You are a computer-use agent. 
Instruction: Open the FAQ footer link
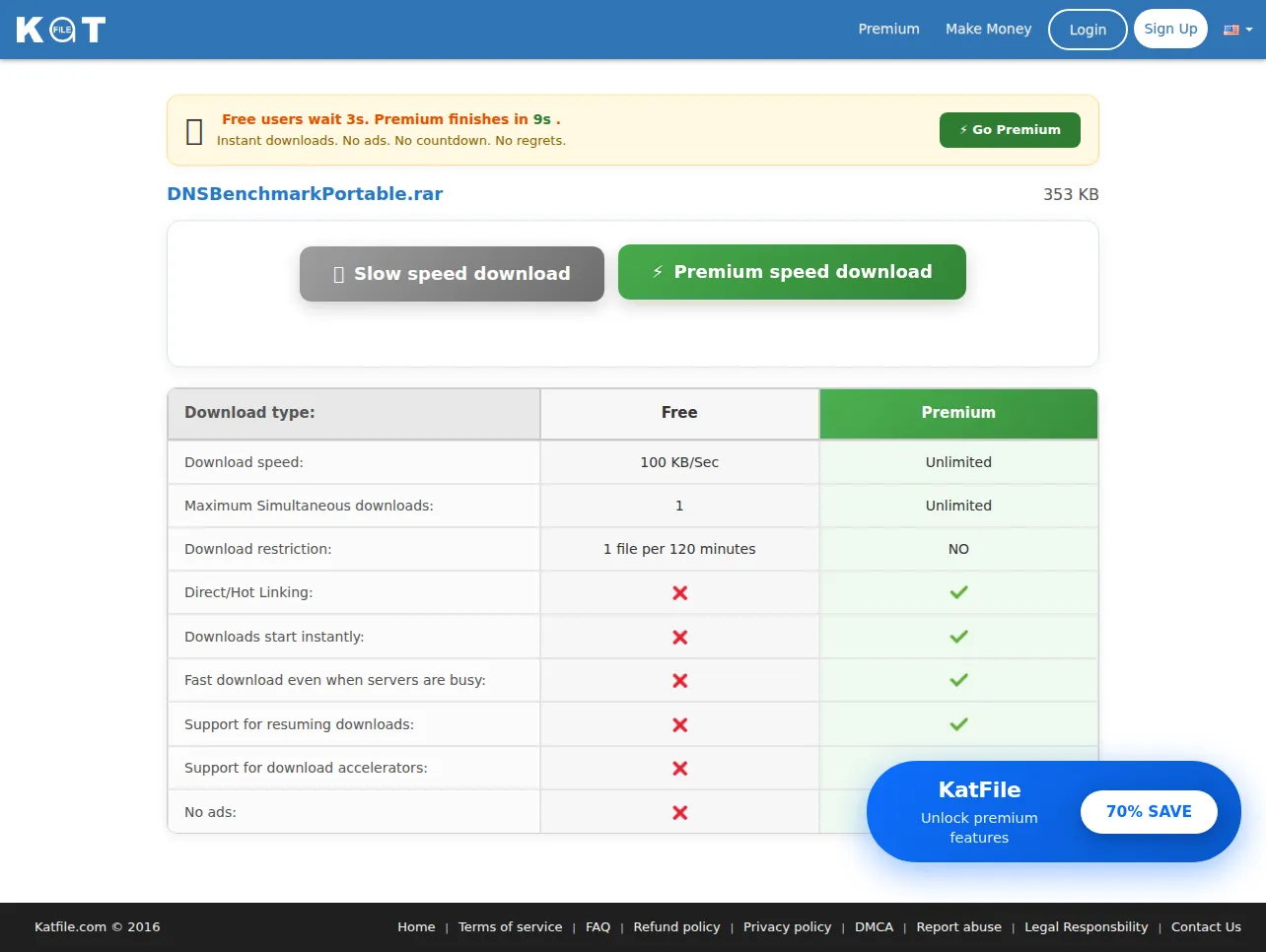click(x=598, y=927)
